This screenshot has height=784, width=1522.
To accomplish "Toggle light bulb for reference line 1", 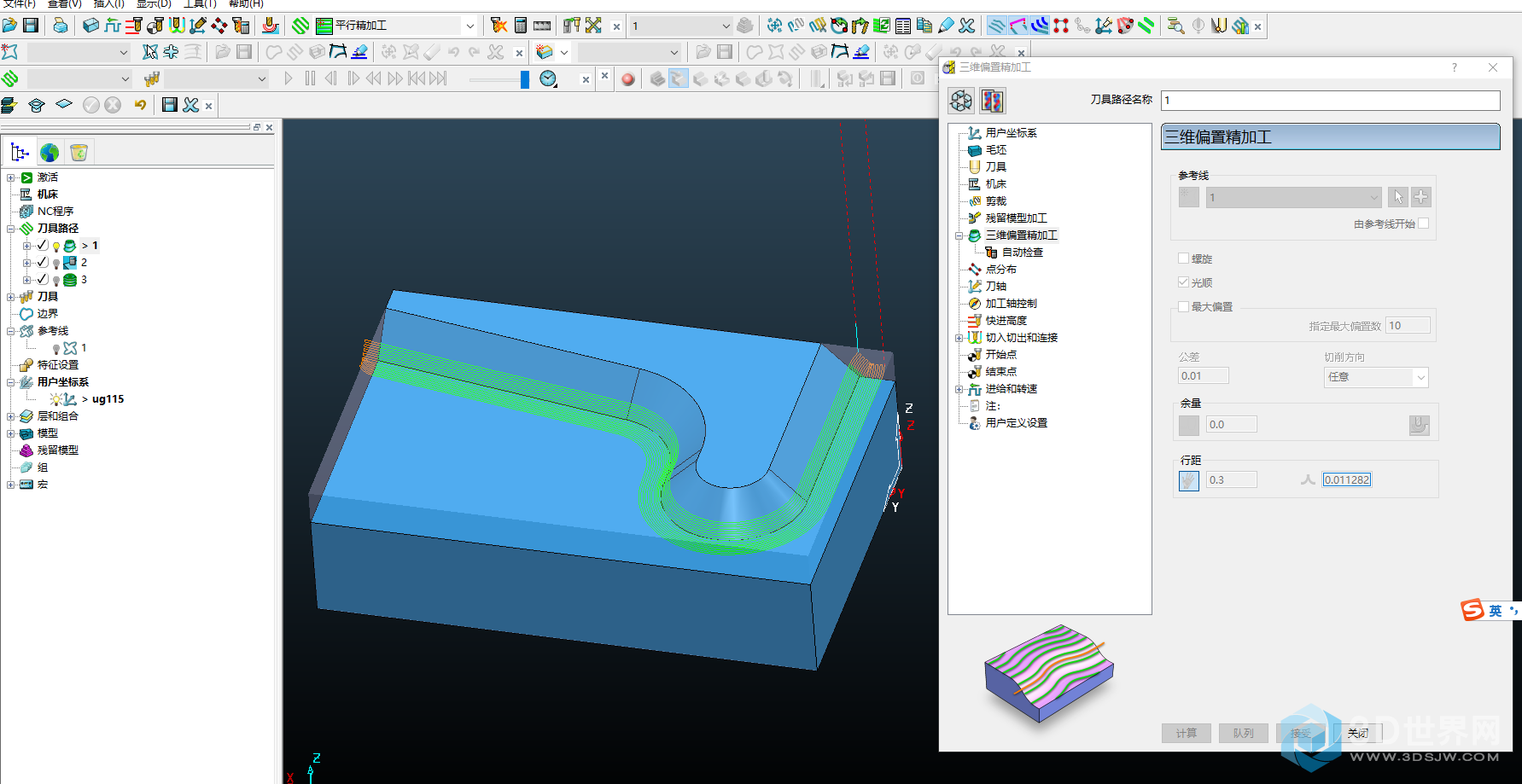I will pyautogui.click(x=56, y=348).
